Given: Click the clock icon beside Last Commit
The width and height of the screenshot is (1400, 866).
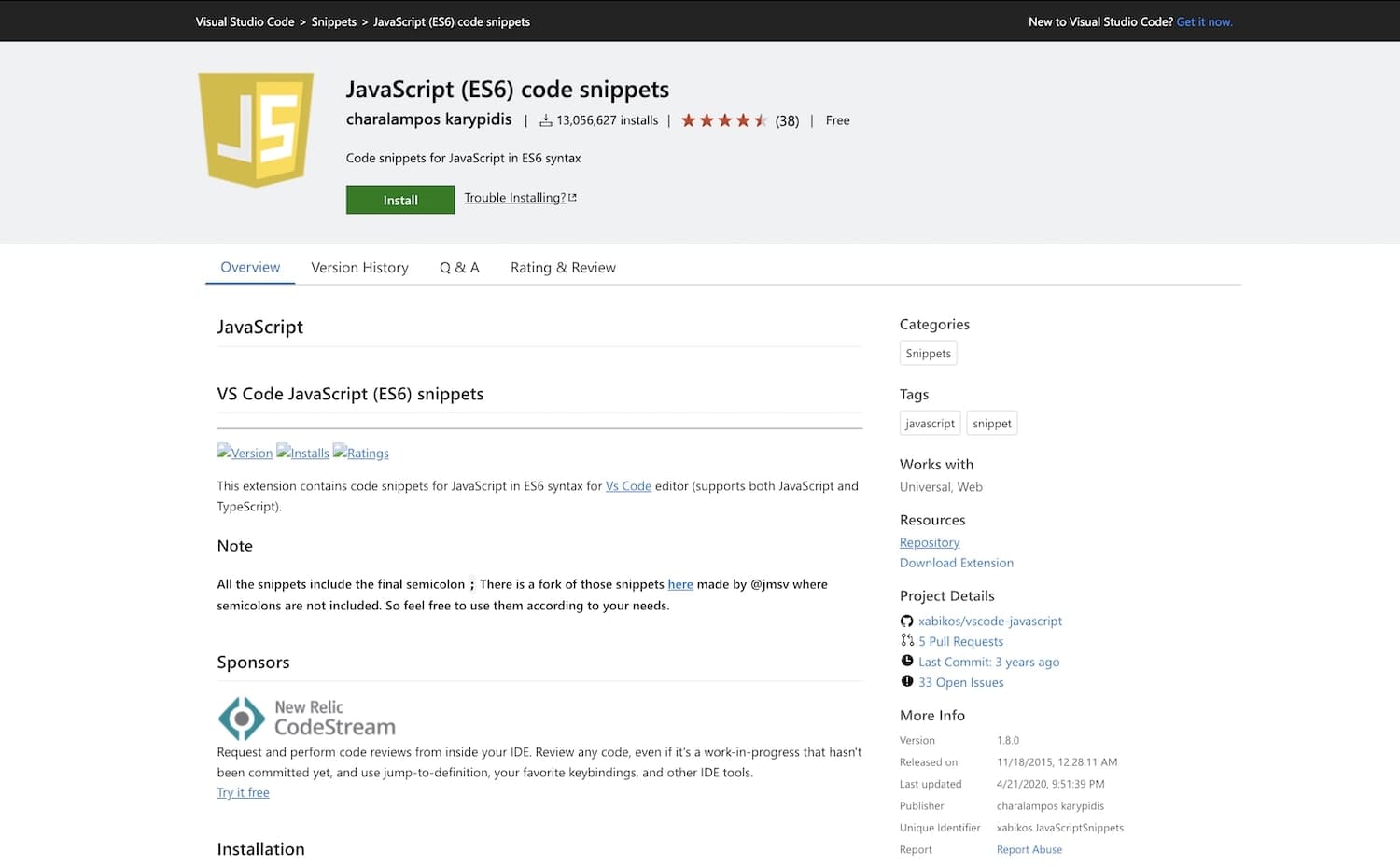Looking at the screenshot, I should click(906, 661).
